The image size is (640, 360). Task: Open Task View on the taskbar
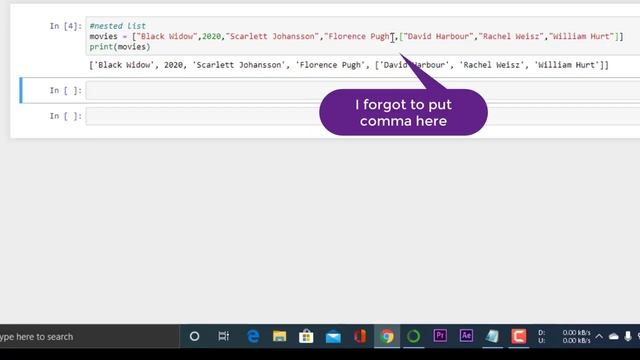223,336
